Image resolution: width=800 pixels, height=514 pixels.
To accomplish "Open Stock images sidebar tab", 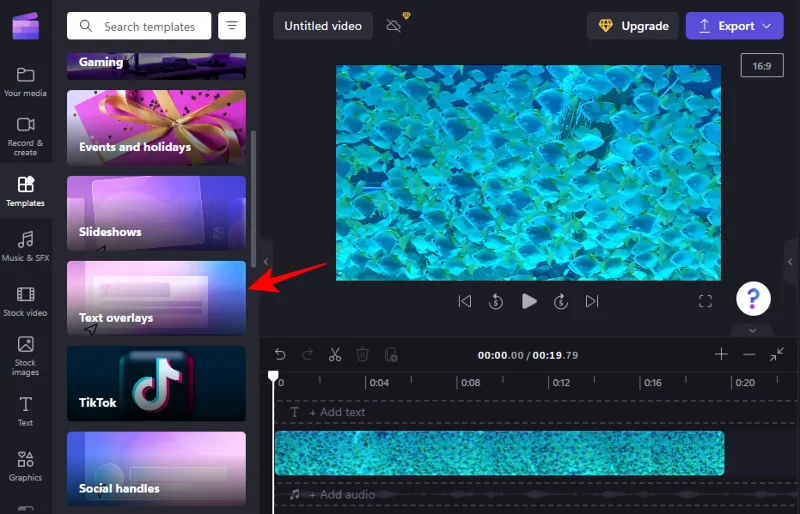I will (x=25, y=356).
